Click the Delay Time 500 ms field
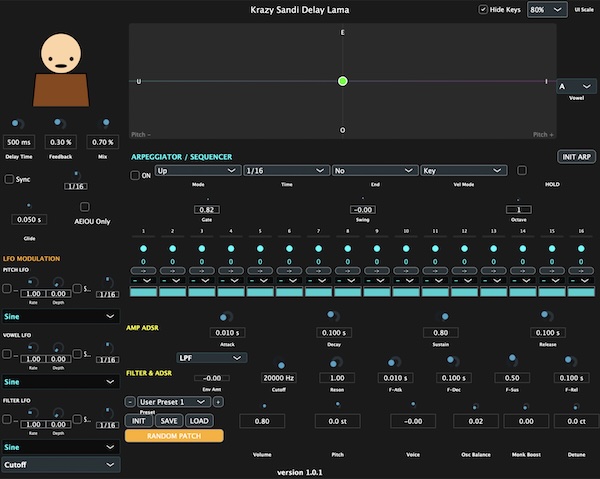Image resolution: width=600 pixels, height=479 pixels. [x=20, y=143]
